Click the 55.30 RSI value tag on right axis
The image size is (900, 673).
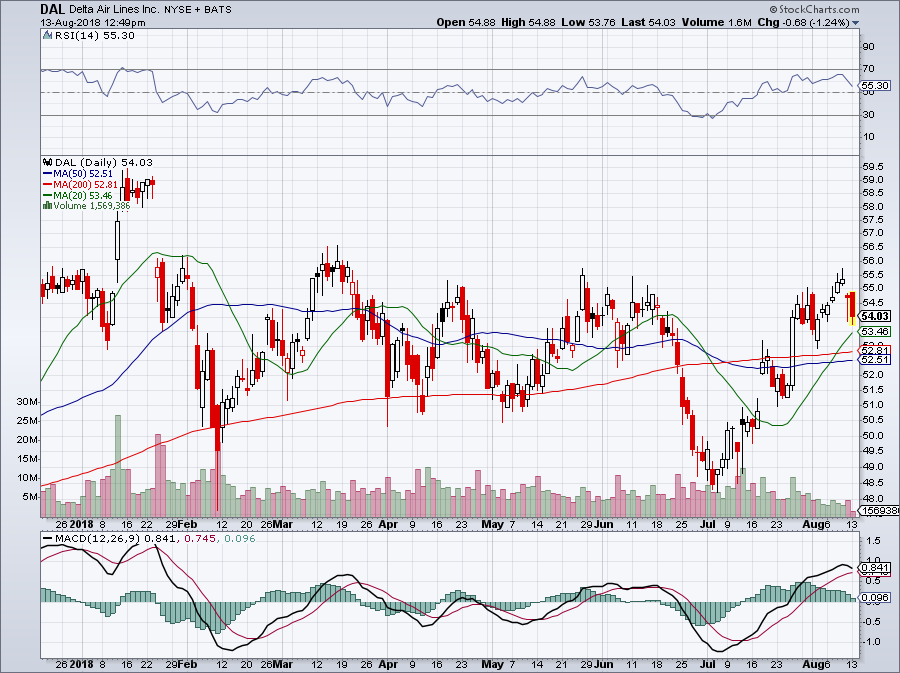(875, 85)
